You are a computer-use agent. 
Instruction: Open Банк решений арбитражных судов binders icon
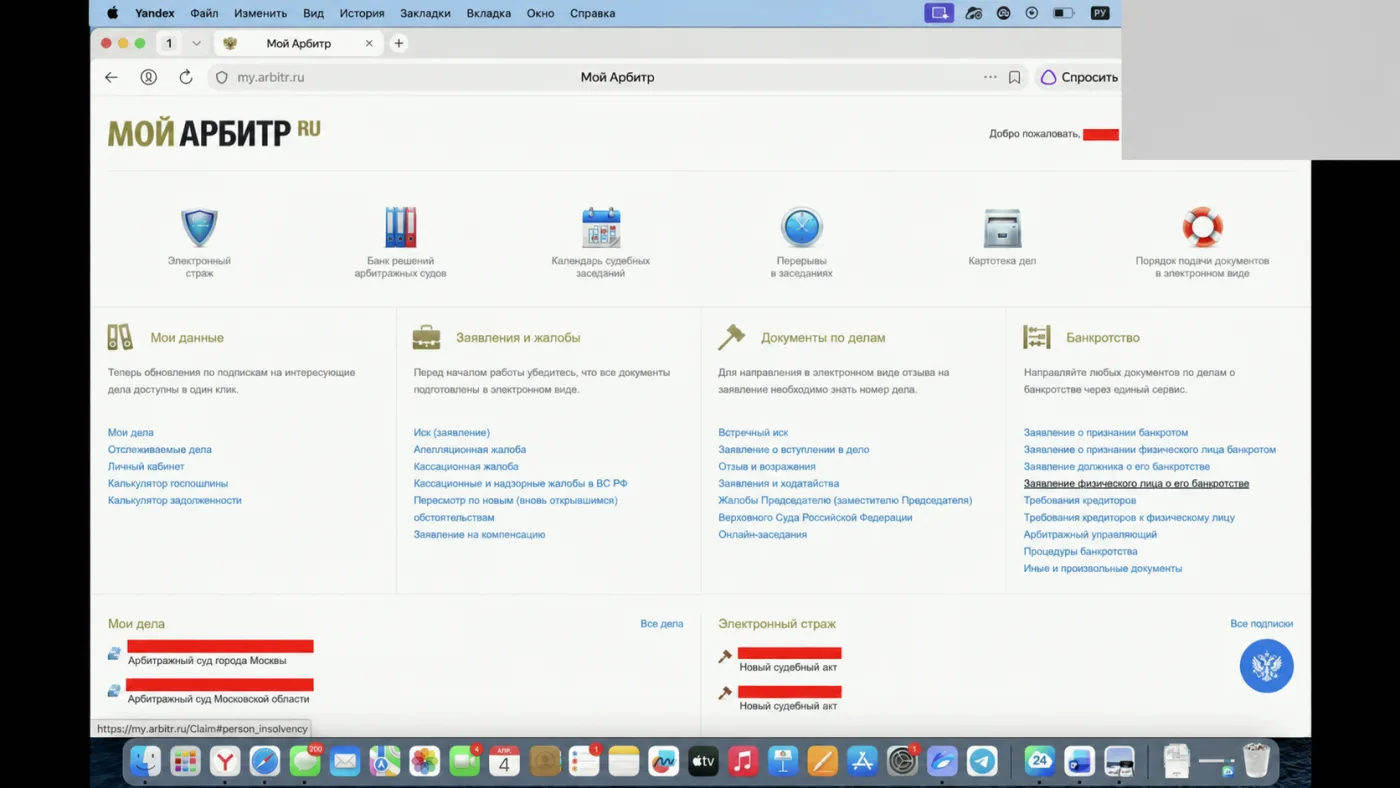[x=400, y=228]
